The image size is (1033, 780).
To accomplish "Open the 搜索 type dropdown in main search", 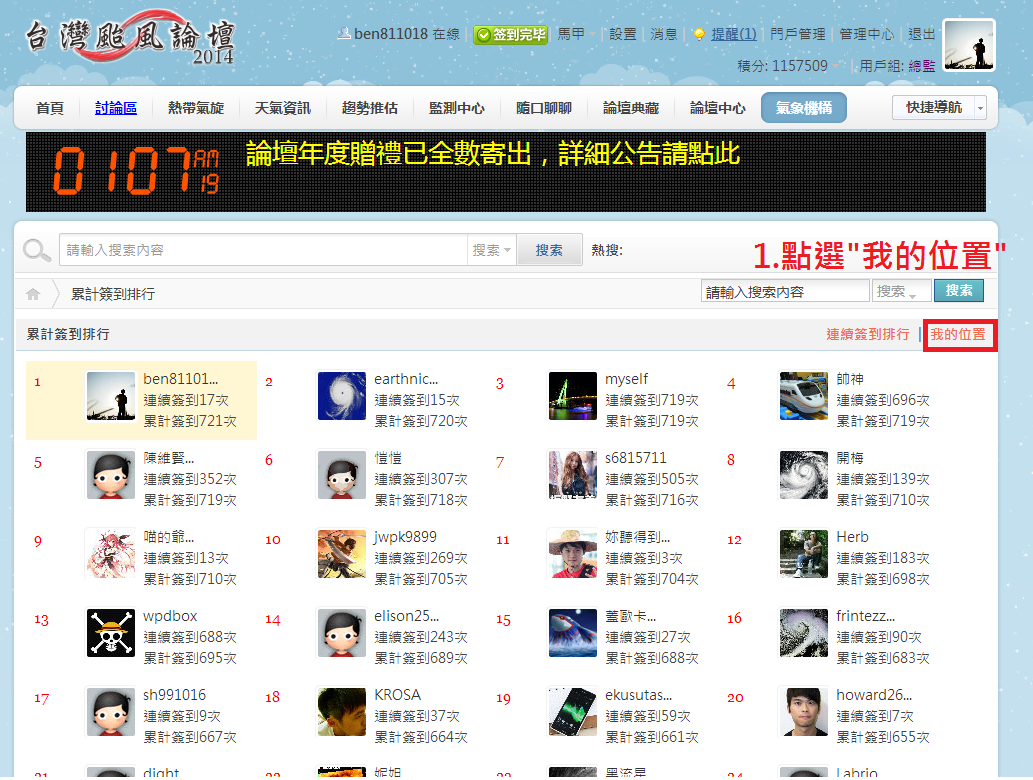I will click(491, 250).
